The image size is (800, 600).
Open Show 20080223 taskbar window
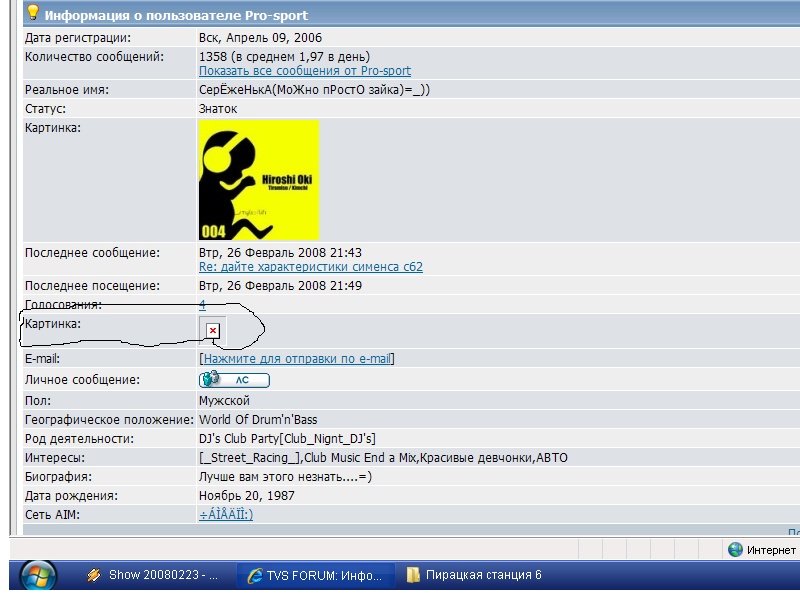click(x=153, y=575)
